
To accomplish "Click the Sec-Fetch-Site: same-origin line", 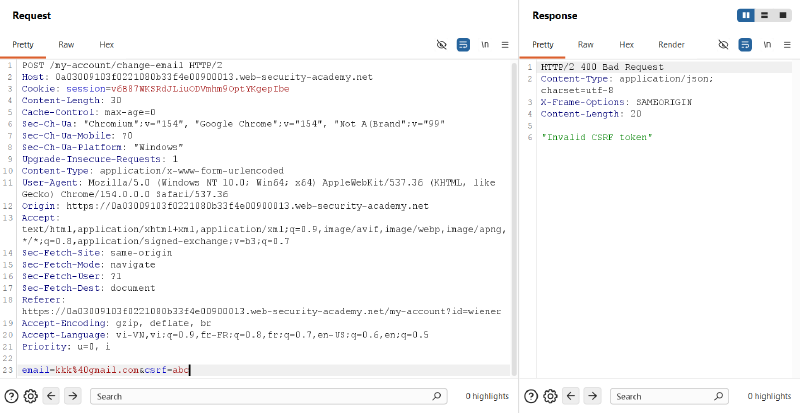I will tap(97, 253).
